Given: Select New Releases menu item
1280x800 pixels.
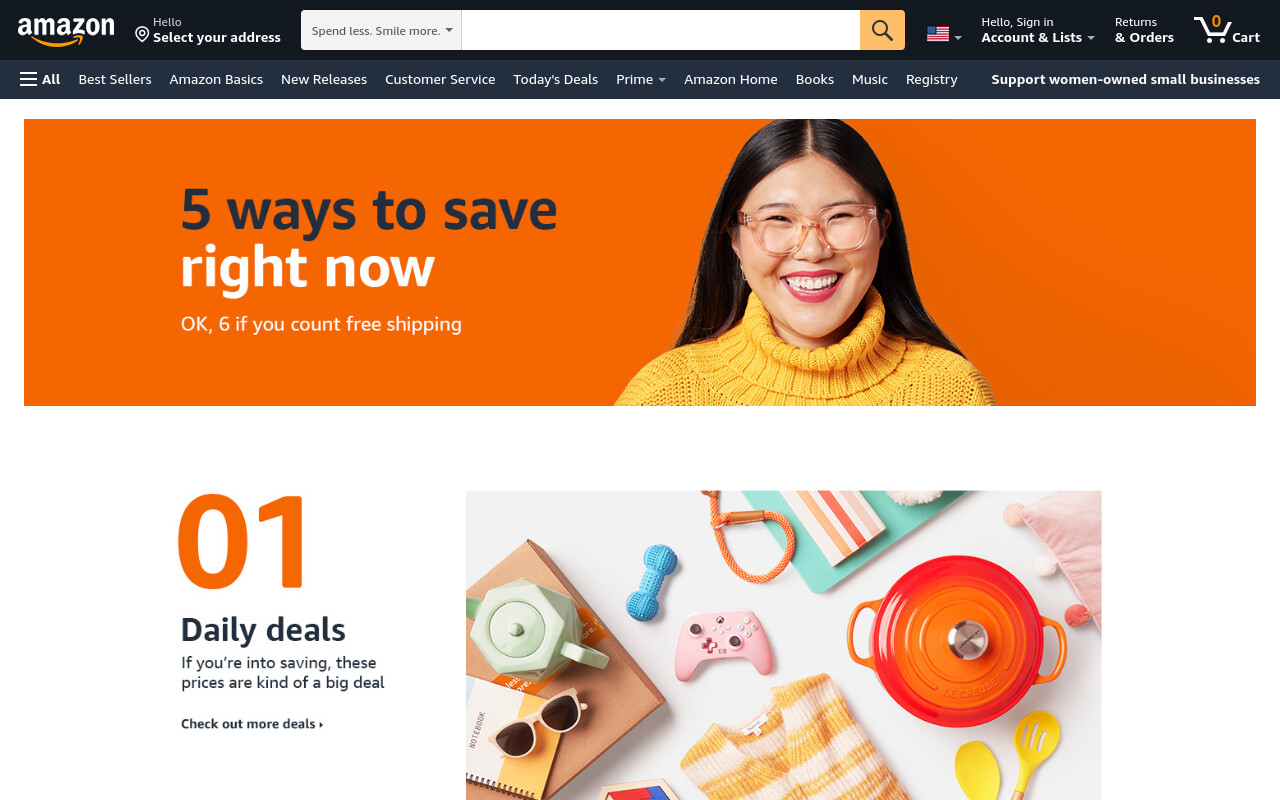Looking at the screenshot, I should (324, 79).
